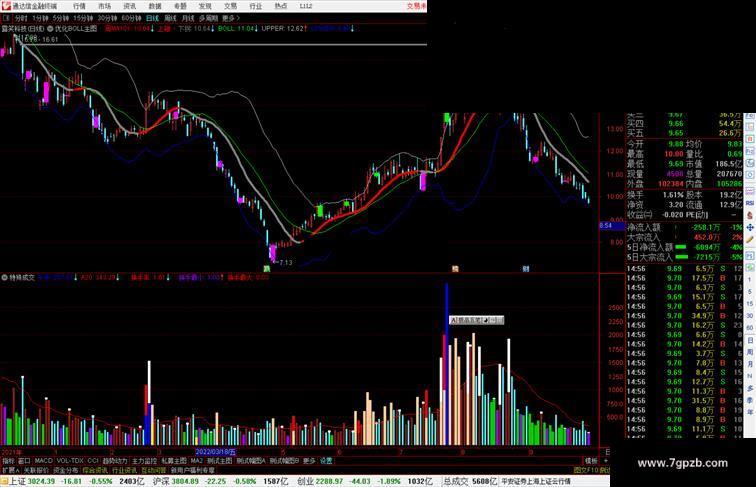
Task: Select the 周线 weekly period tab
Action: tap(170, 18)
